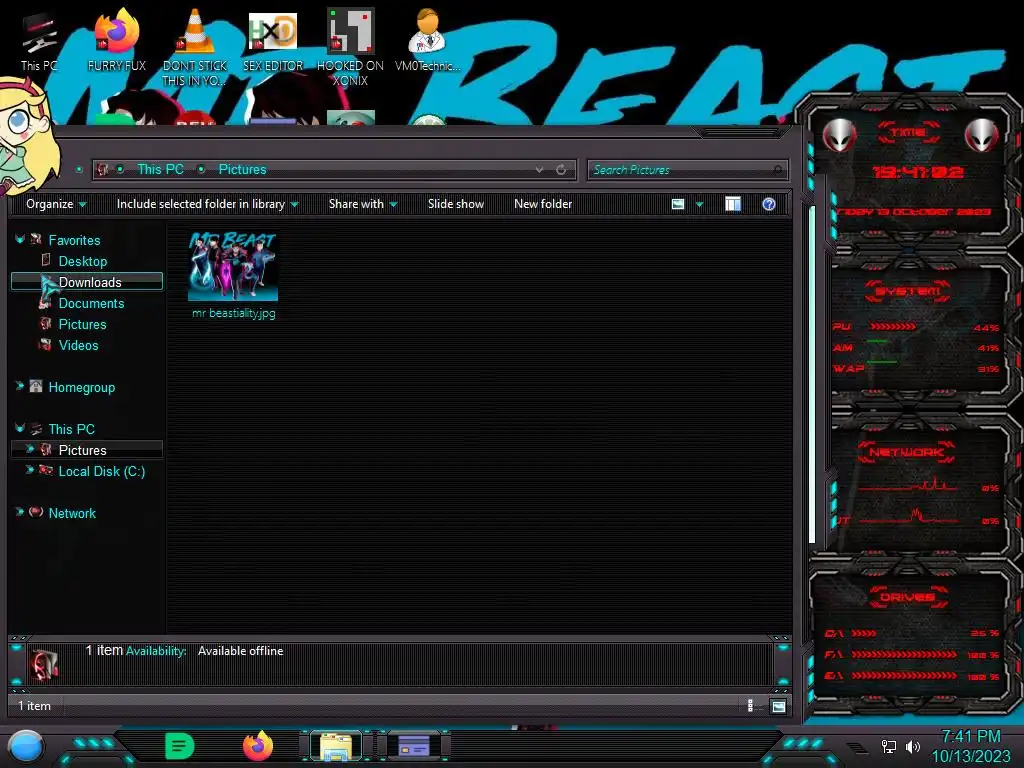The image size is (1024, 768).
Task: Switch to details view in status bar
Action: click(750, 705)
